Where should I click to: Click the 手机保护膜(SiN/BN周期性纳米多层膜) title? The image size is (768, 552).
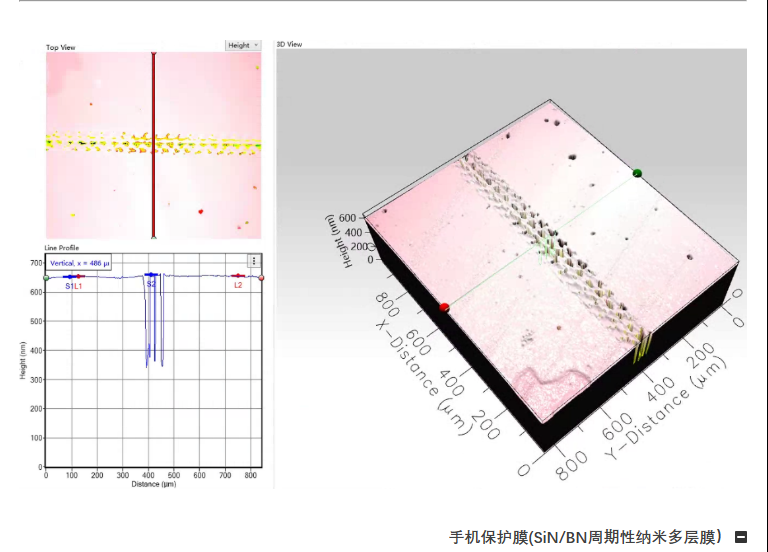(x=585, y=537)
